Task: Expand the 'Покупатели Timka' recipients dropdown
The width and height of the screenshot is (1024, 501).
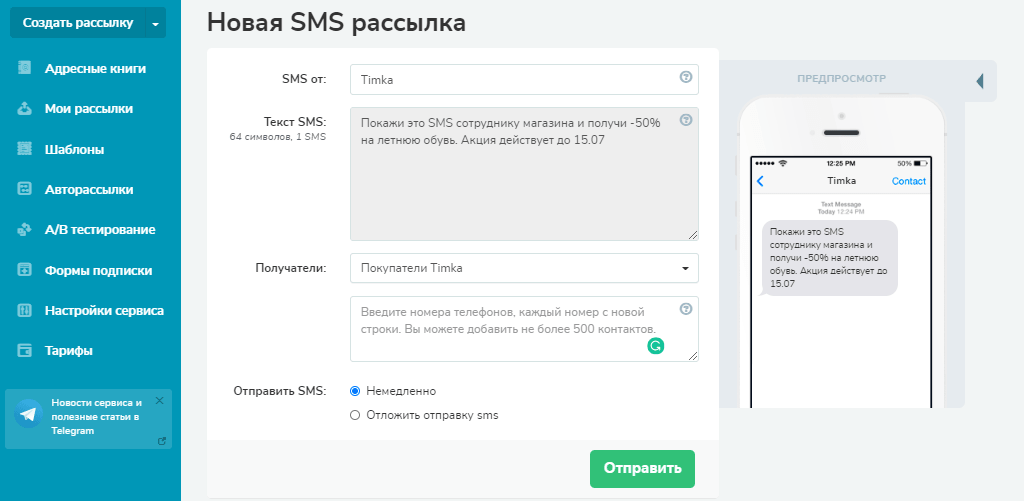Action: tap(685, 268)
